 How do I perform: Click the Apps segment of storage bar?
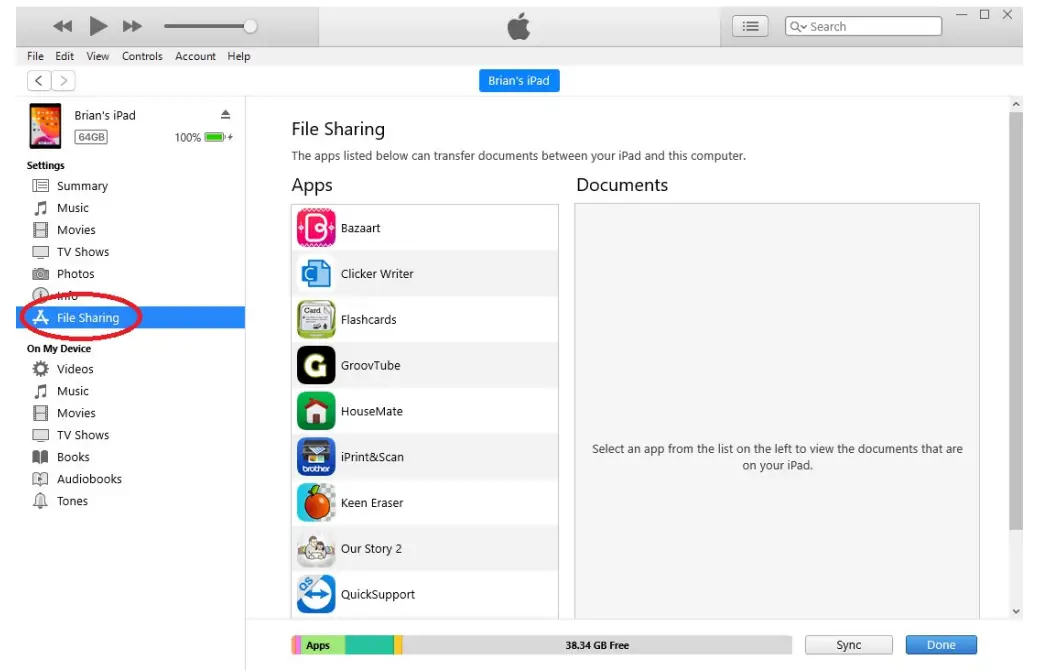pyautogui.click(x=323, y=645)
